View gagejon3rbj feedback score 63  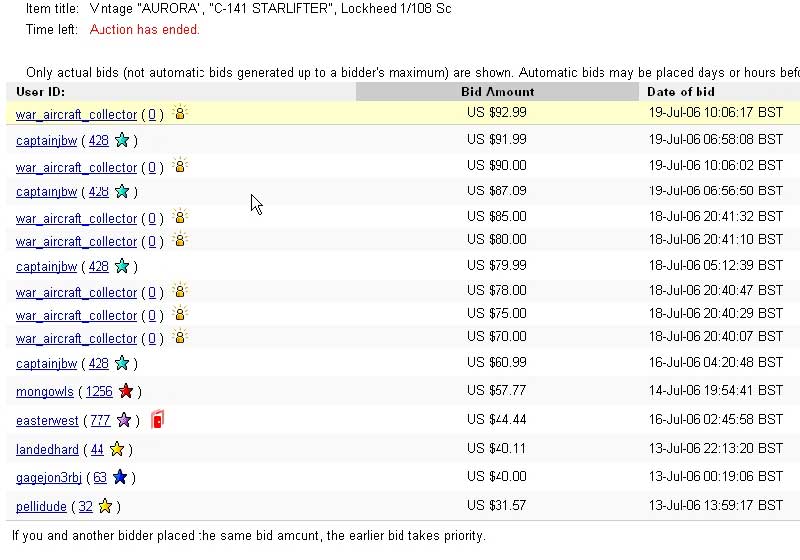(100, 478)
